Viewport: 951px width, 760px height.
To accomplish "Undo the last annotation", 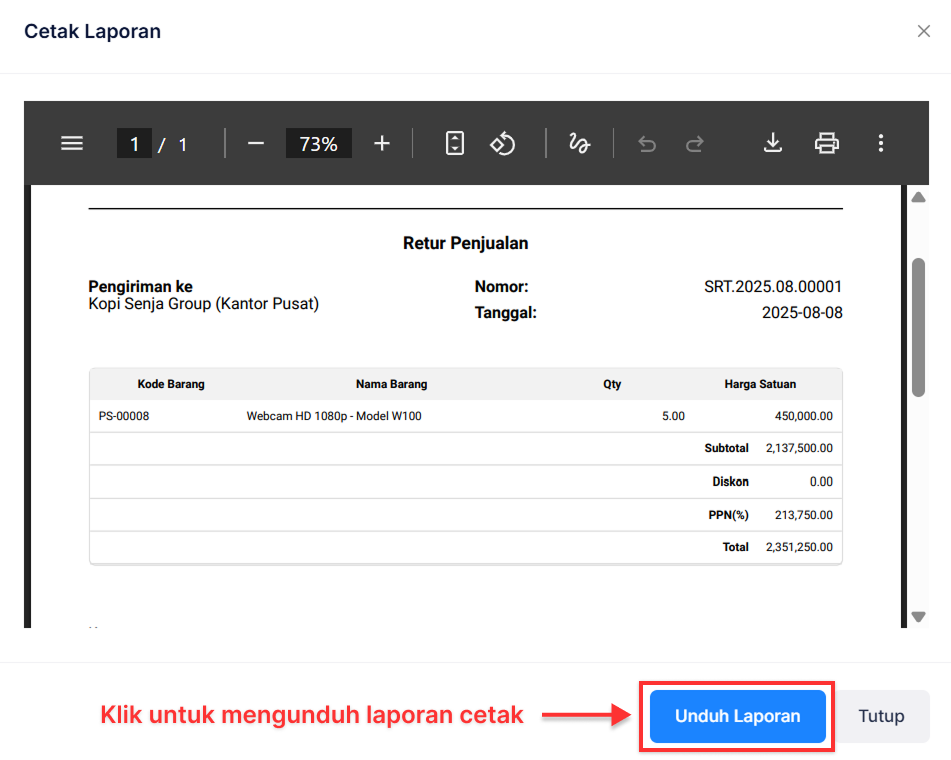I will tap(646, 143).
